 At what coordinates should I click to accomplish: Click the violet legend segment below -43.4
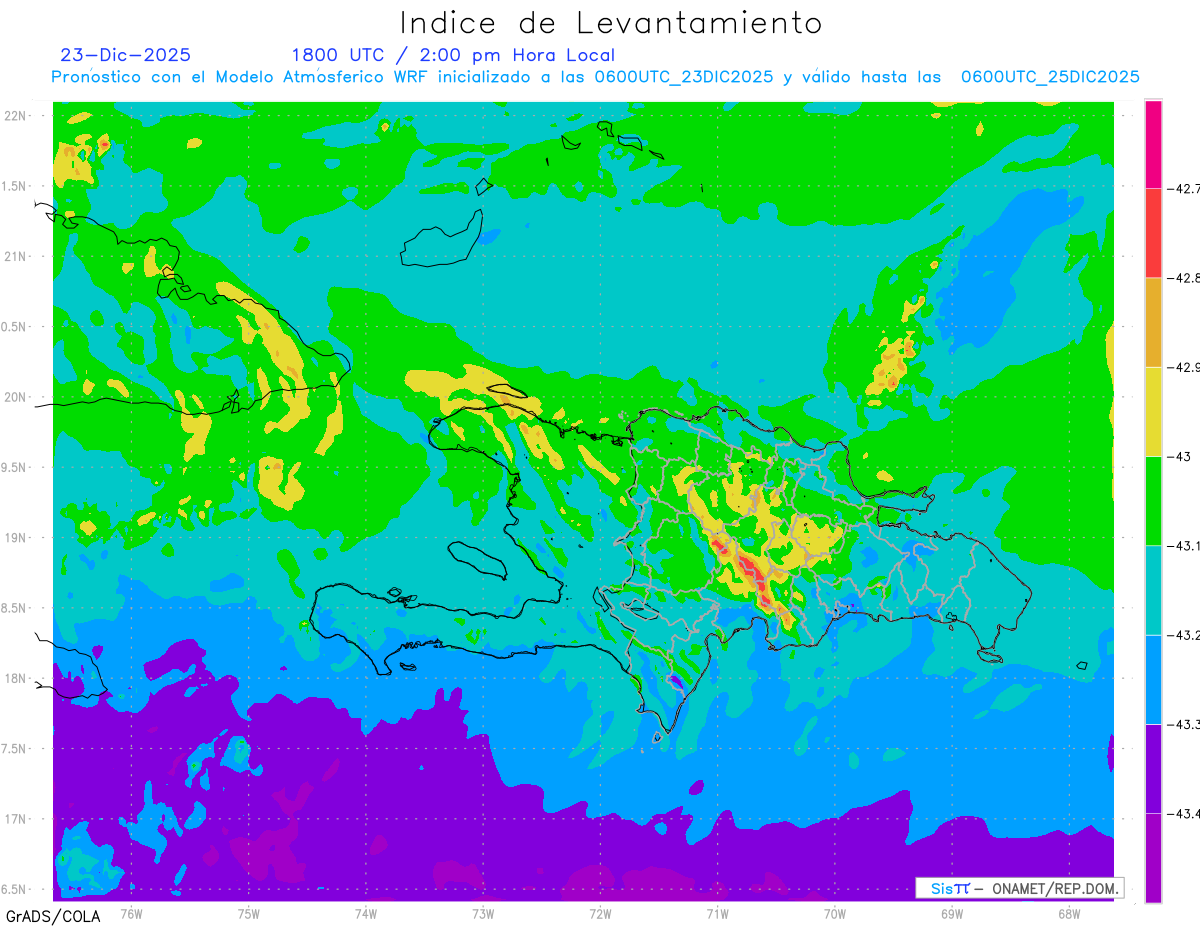click(x=1153, y=857)
